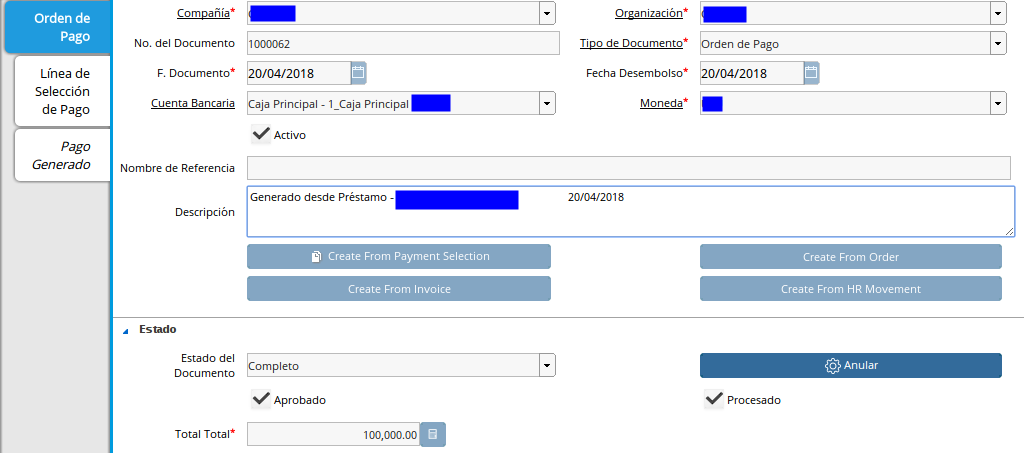
Task: Open the Total Total calculator
Action: [x=433, y=434]
